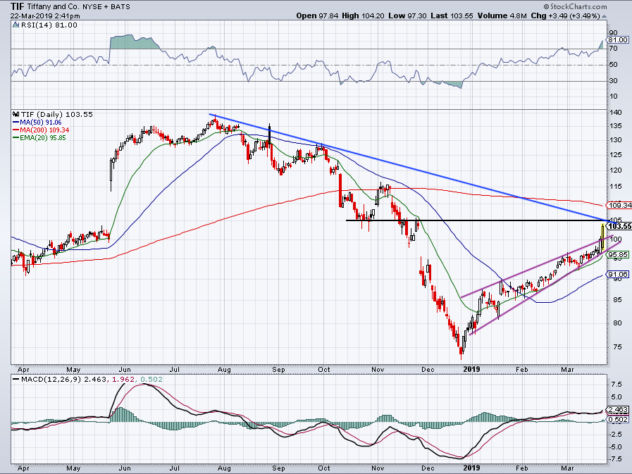Click the Low 97.30 value
The image size is (632, 474).
tap(406, 16)
